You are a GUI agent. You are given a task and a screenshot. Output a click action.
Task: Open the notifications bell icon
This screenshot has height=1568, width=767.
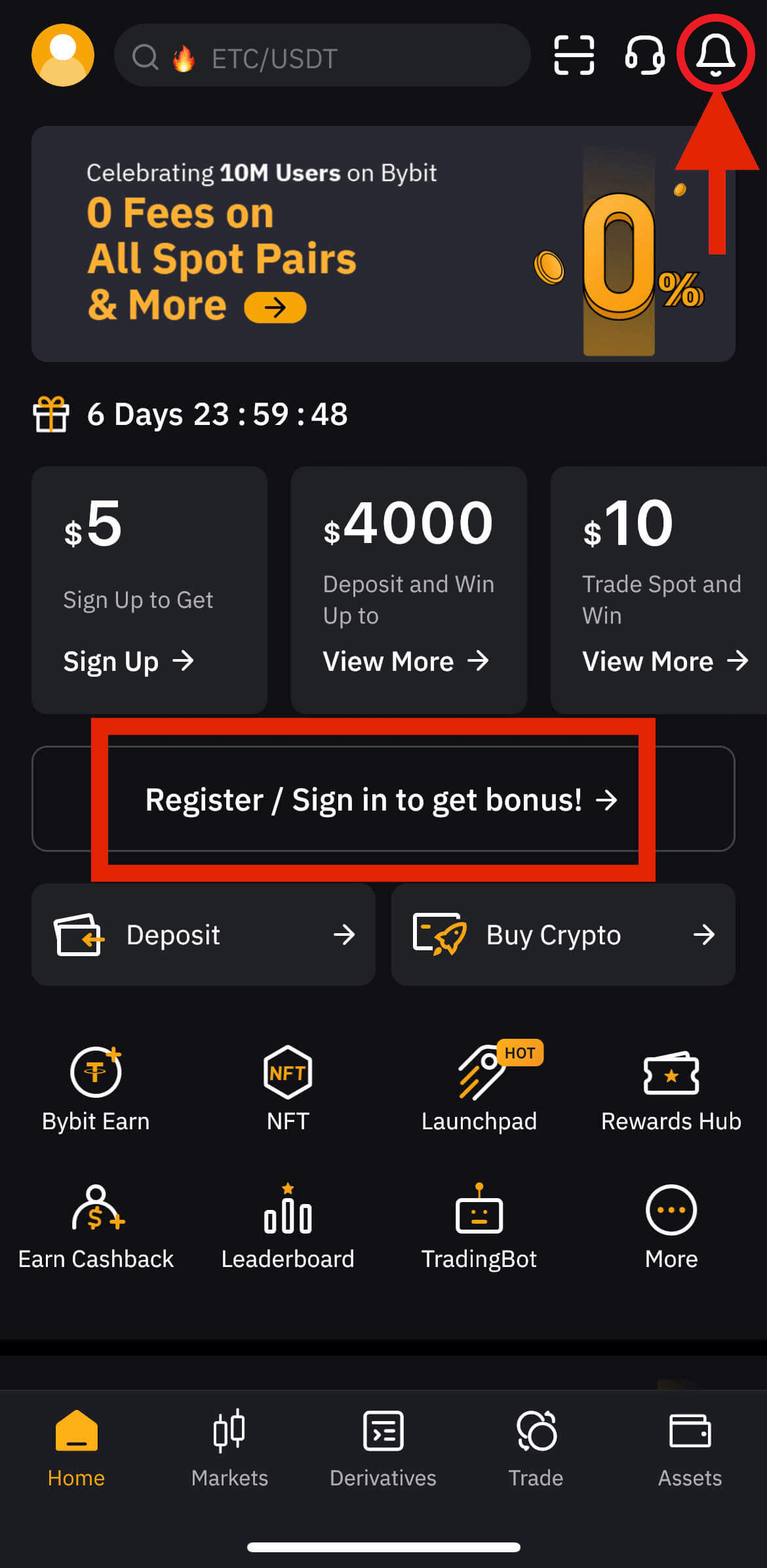715,54
